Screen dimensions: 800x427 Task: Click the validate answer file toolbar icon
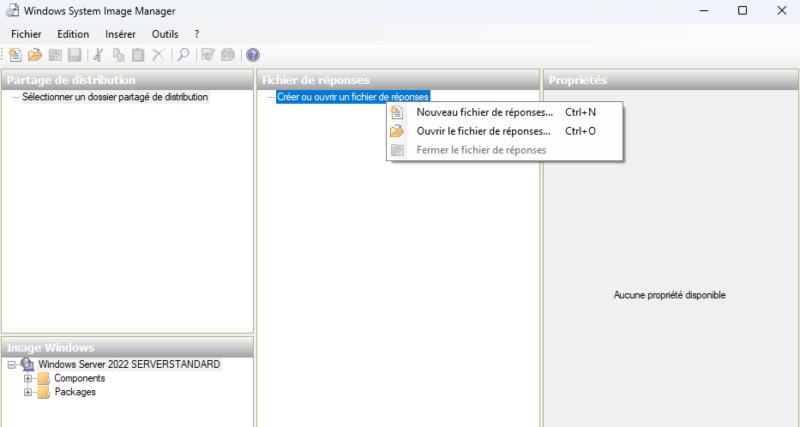pyautogui.click(x=208, y=55)
